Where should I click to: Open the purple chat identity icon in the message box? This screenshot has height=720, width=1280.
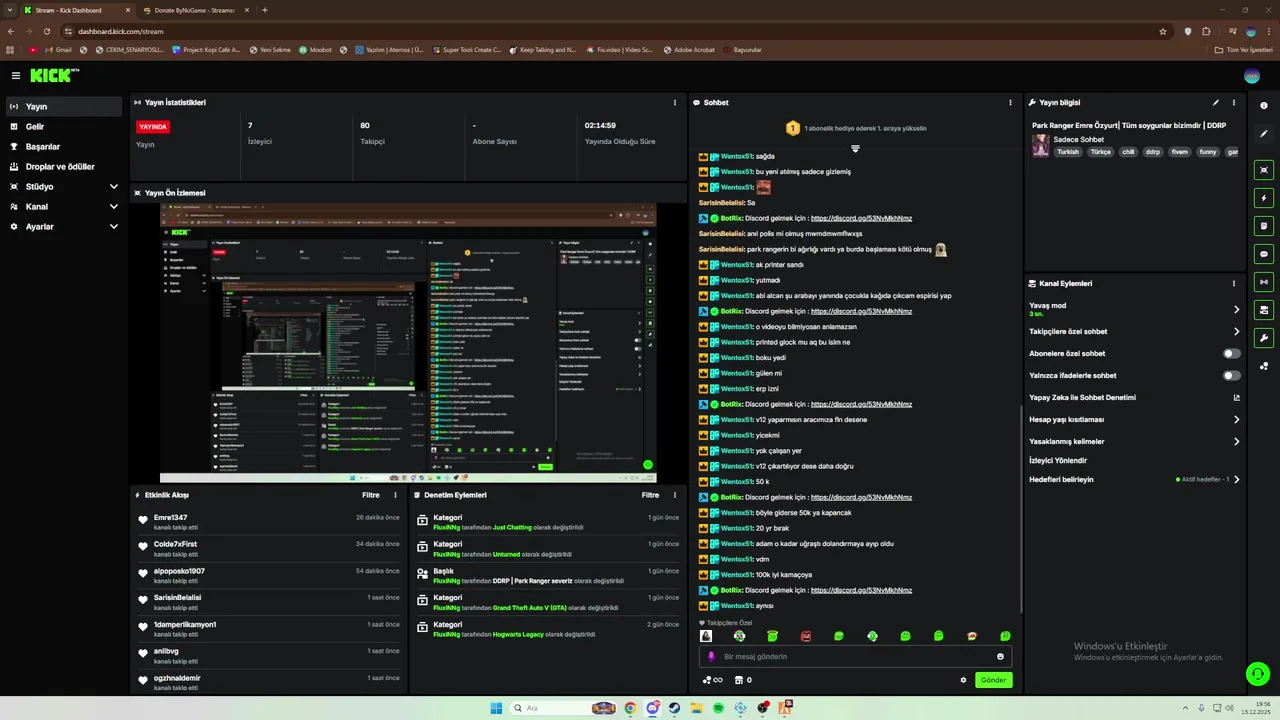click(711, 657)
